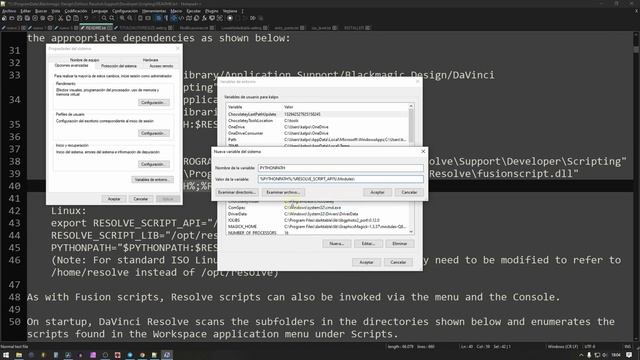The width and height of the screenshot is (640, 360).
Task: Open File Explorer from the taskbar
Action: 19,355
